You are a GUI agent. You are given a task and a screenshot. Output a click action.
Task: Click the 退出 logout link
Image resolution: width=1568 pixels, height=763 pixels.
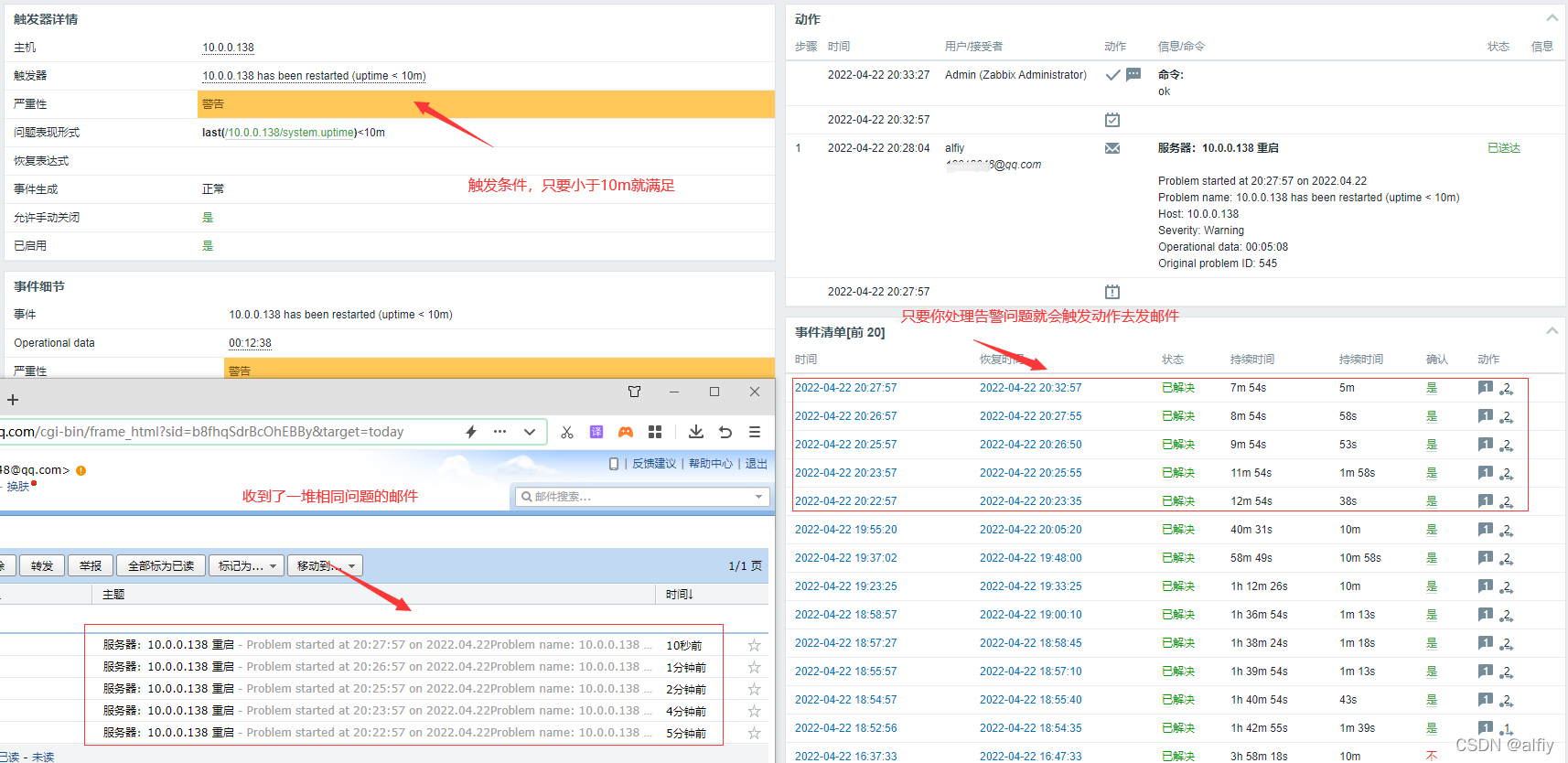(x=757, y=464)
